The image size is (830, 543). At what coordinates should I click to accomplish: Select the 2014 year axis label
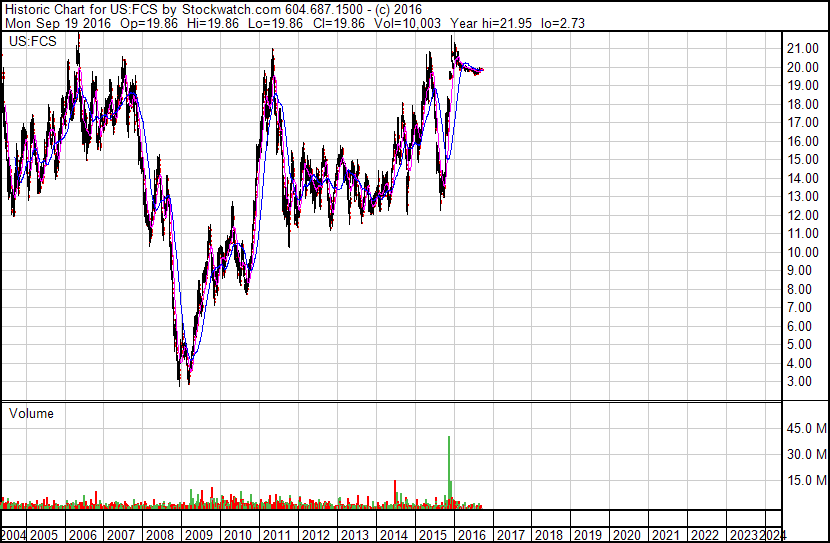[393, 535]
